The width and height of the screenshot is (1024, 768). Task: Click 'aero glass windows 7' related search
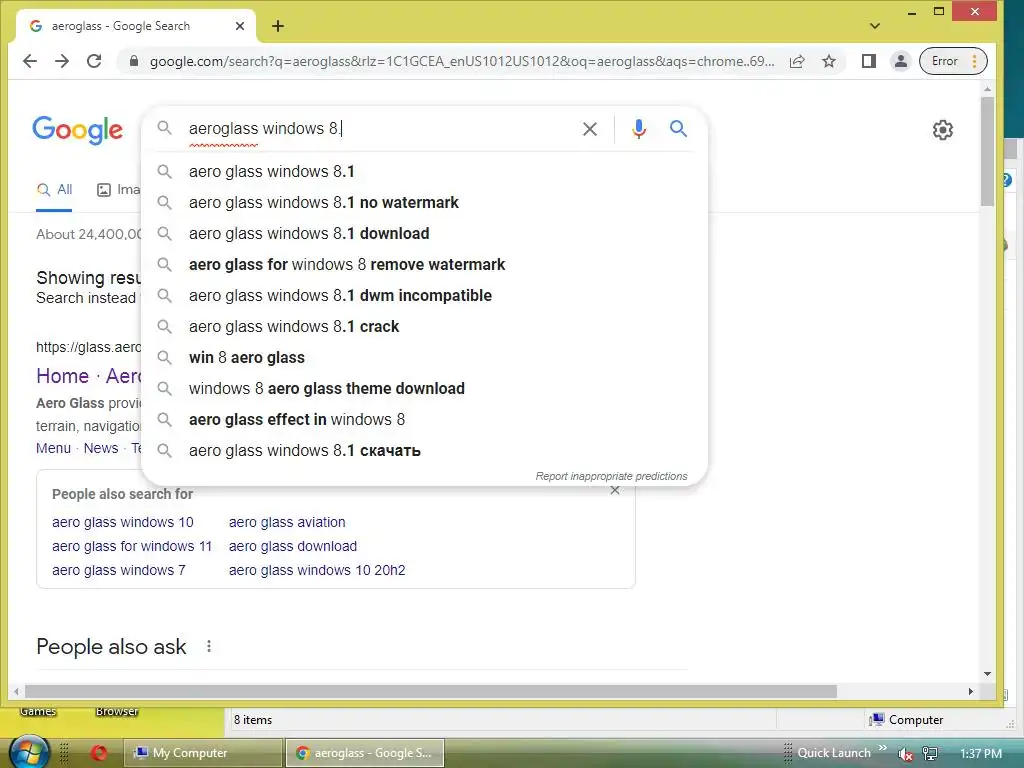tap(119, 571)
